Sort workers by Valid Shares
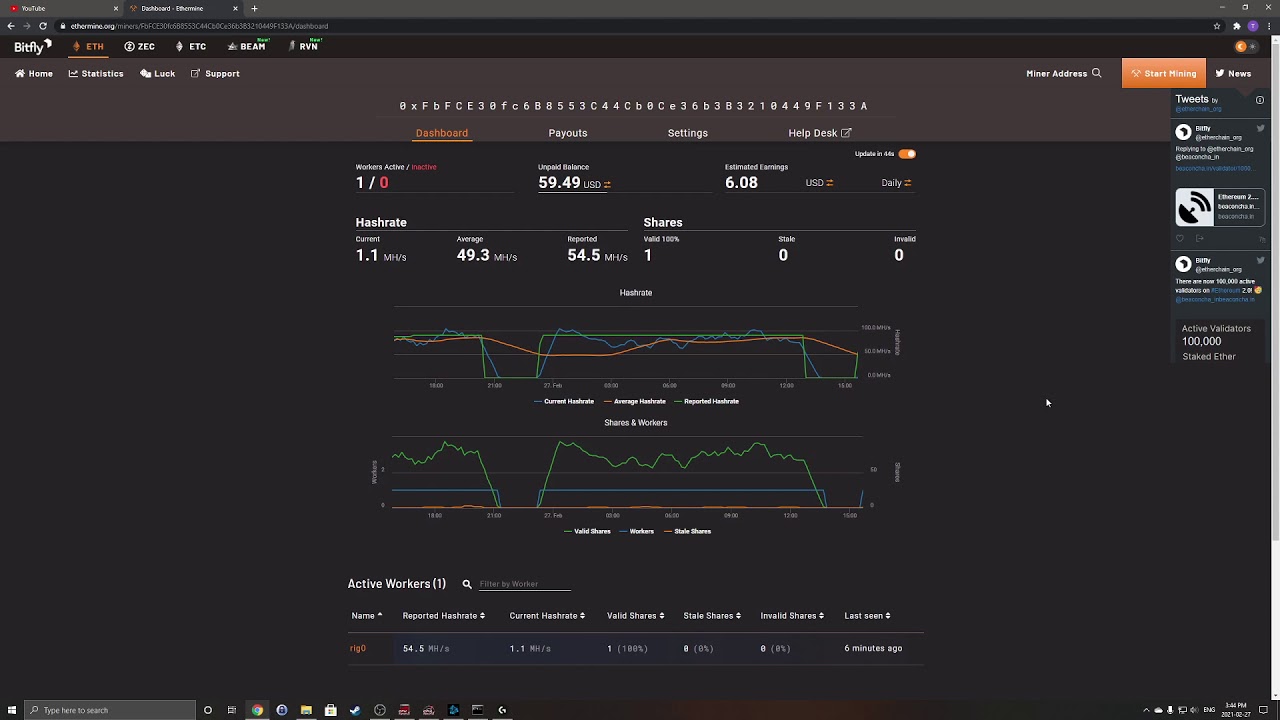Image resolution: width=1280 pixels, height=720 pixels. coord(635,616)
